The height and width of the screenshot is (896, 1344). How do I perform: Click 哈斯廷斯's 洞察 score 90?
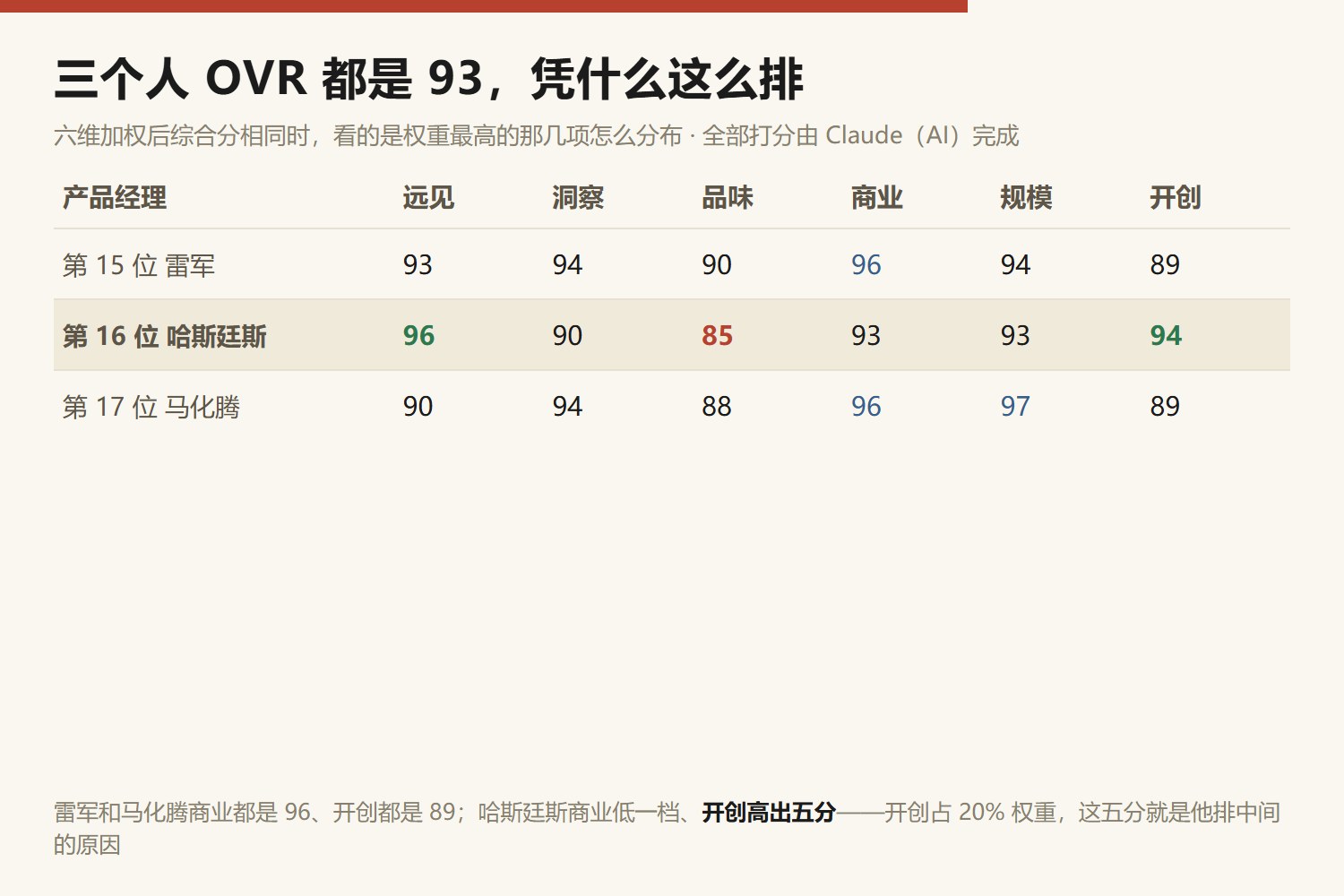[x=567, y=336]
